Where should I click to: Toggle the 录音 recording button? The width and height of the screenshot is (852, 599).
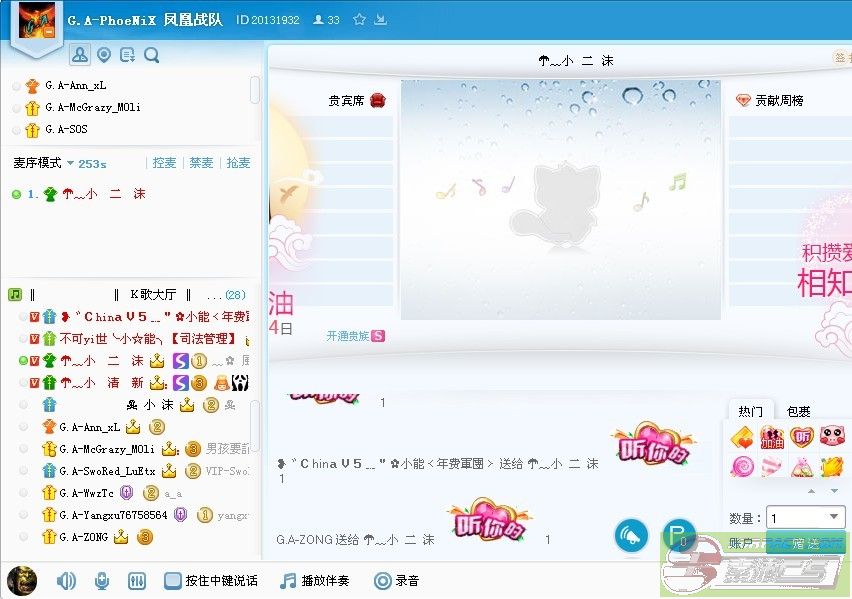coord(382,581)
